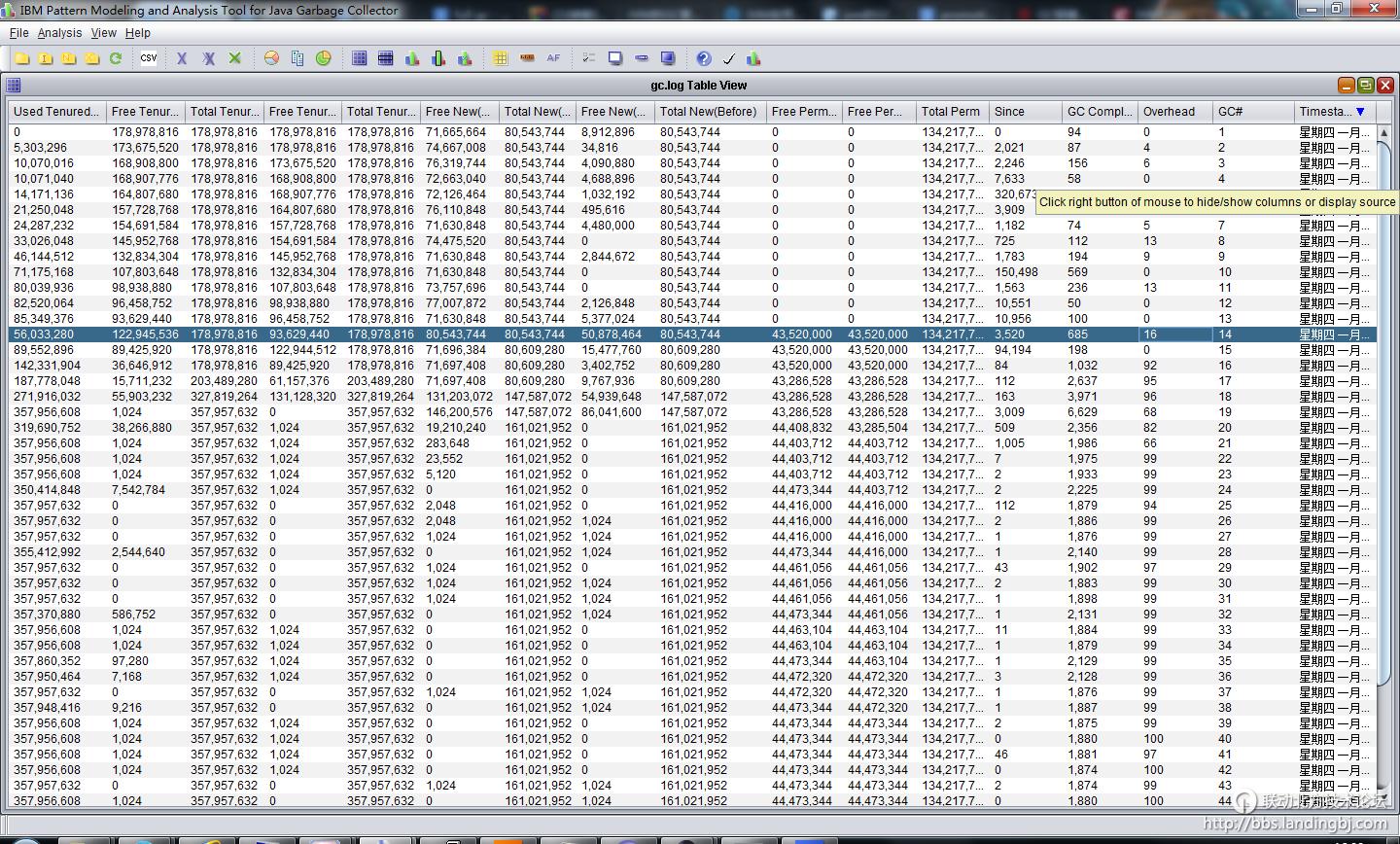This screenshot has width=1400, height=844.
Task: Open the gc.log Table View frame menu icon
Action: pos(14,86)
